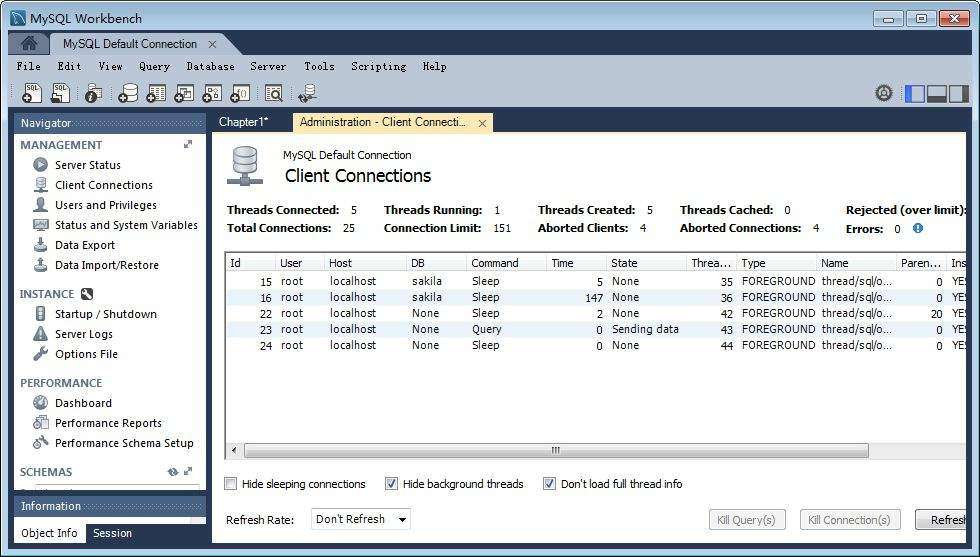The width and height of the screenshot is (980, 557).
Task: Open Performance Schema Setup
Action: tap(124, 443)
